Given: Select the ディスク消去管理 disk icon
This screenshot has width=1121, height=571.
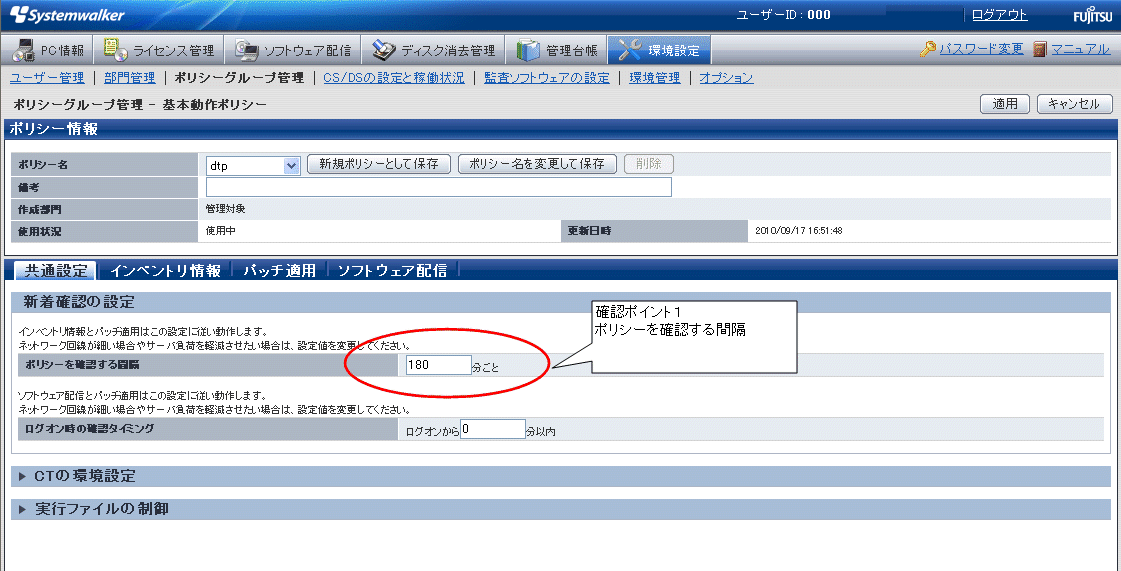Looking at the screenshot, I should [383, 49].
